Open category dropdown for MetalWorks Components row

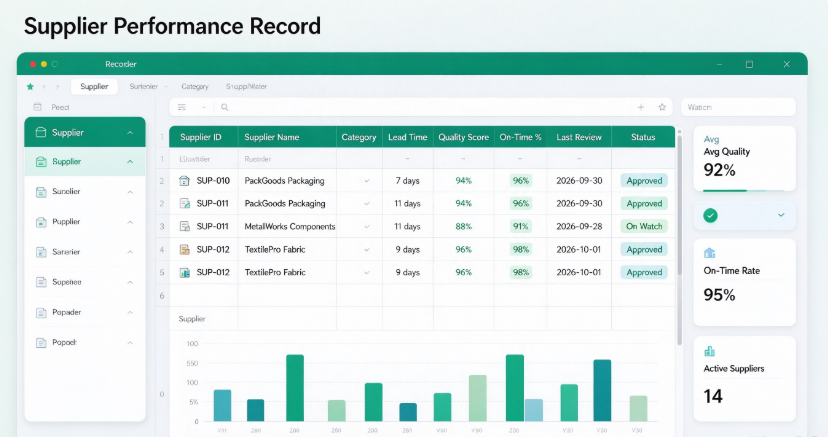coord(366,226)
